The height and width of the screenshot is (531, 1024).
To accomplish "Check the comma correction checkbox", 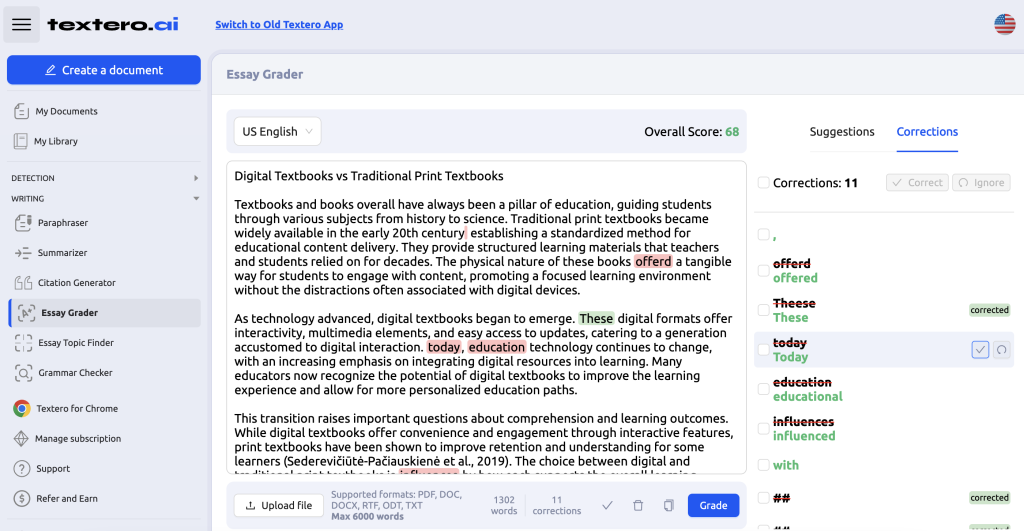I will 763,234.
